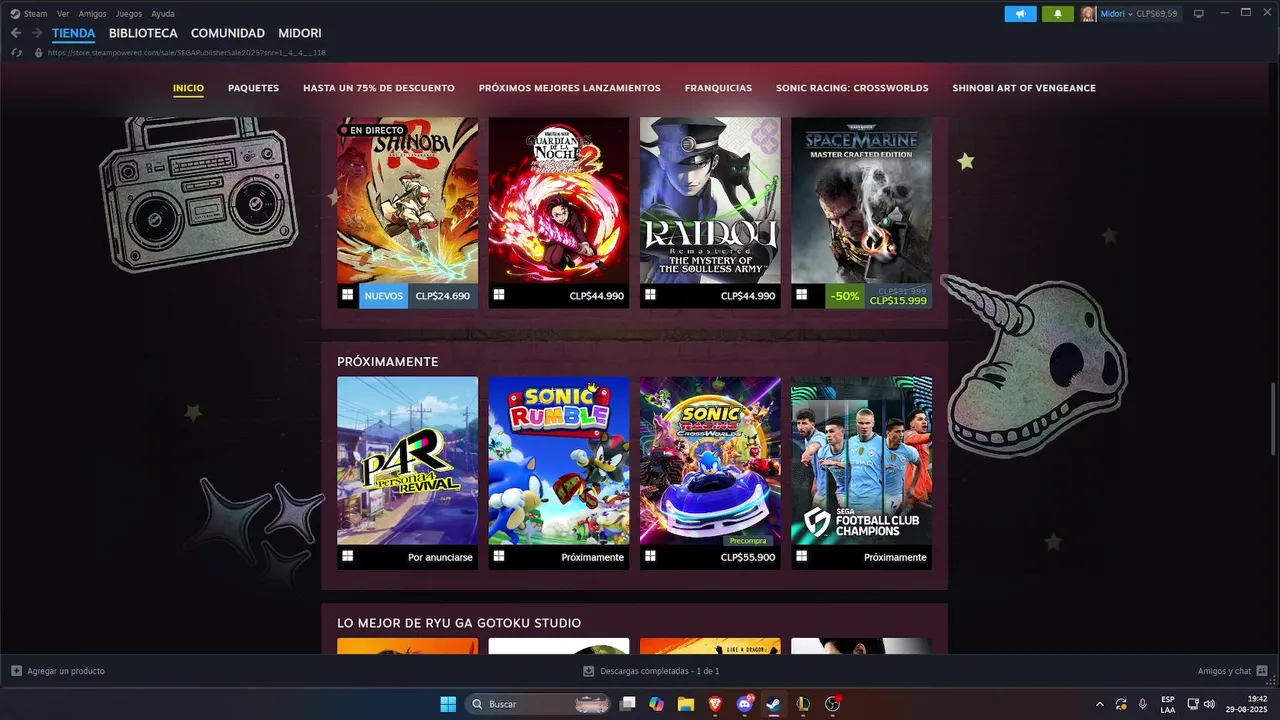Click the downloads icon in bottom bar
Image resolution: width=1280 pixels, height=720 pixels.
(x=589, y=671)
